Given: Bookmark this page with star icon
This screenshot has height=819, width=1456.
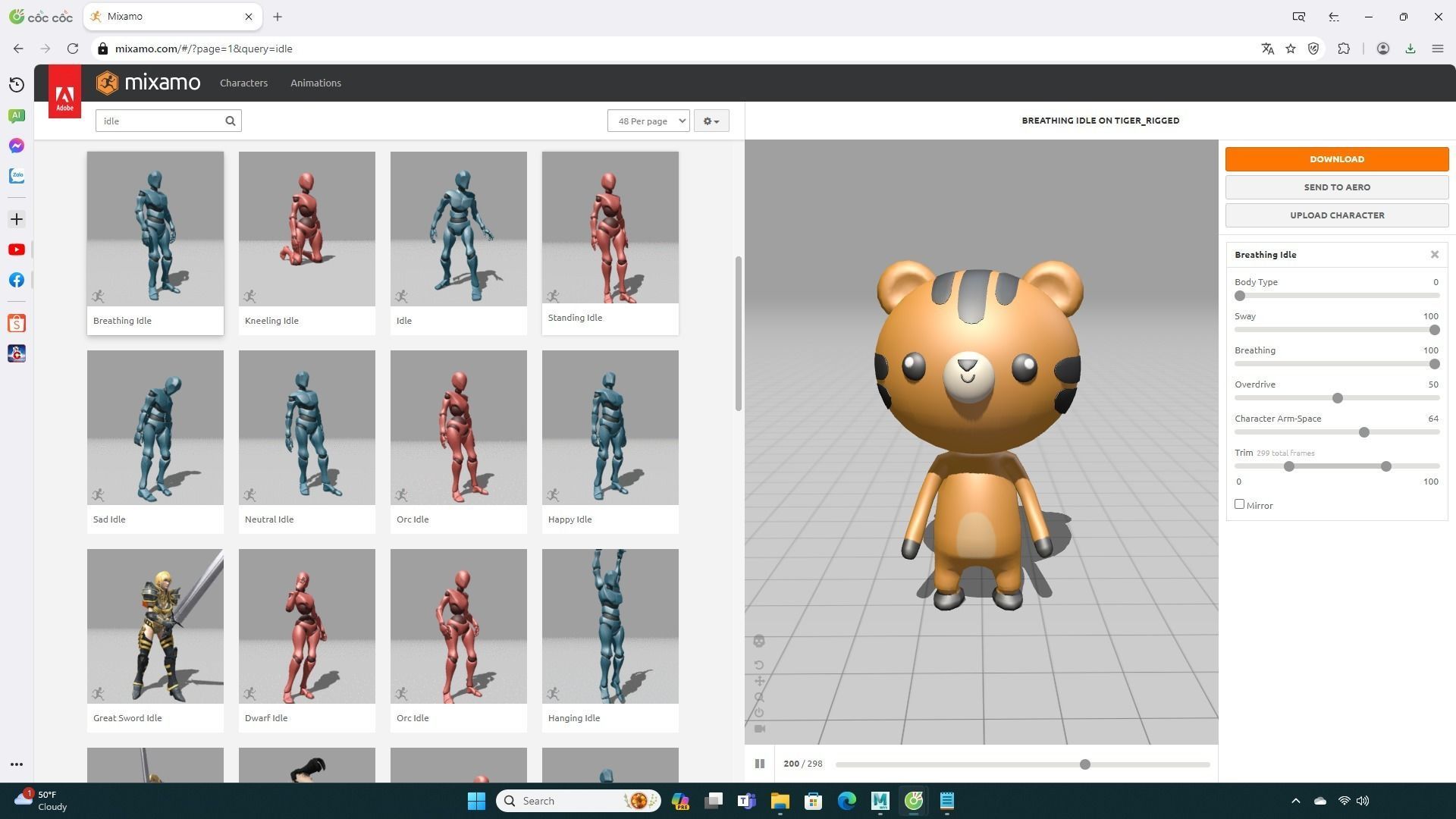Looking at the screenshot, I should pyautogui.click(x=1291, y=49).
